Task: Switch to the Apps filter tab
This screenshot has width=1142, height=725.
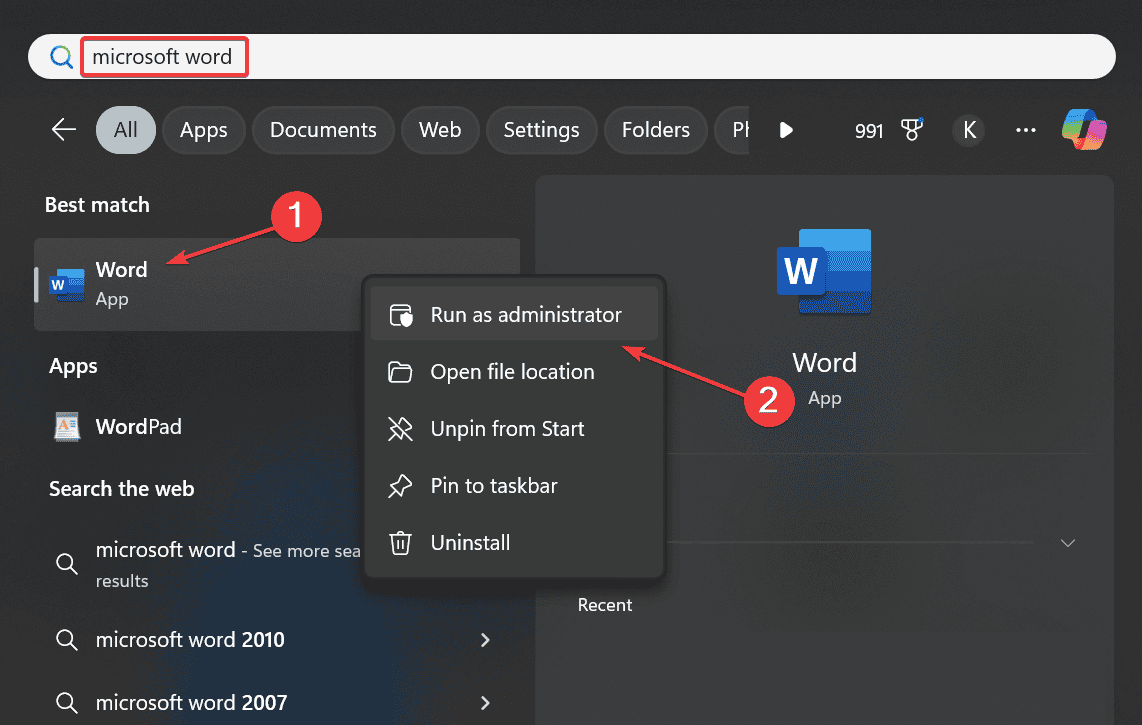Action: [x=204, y=130]
